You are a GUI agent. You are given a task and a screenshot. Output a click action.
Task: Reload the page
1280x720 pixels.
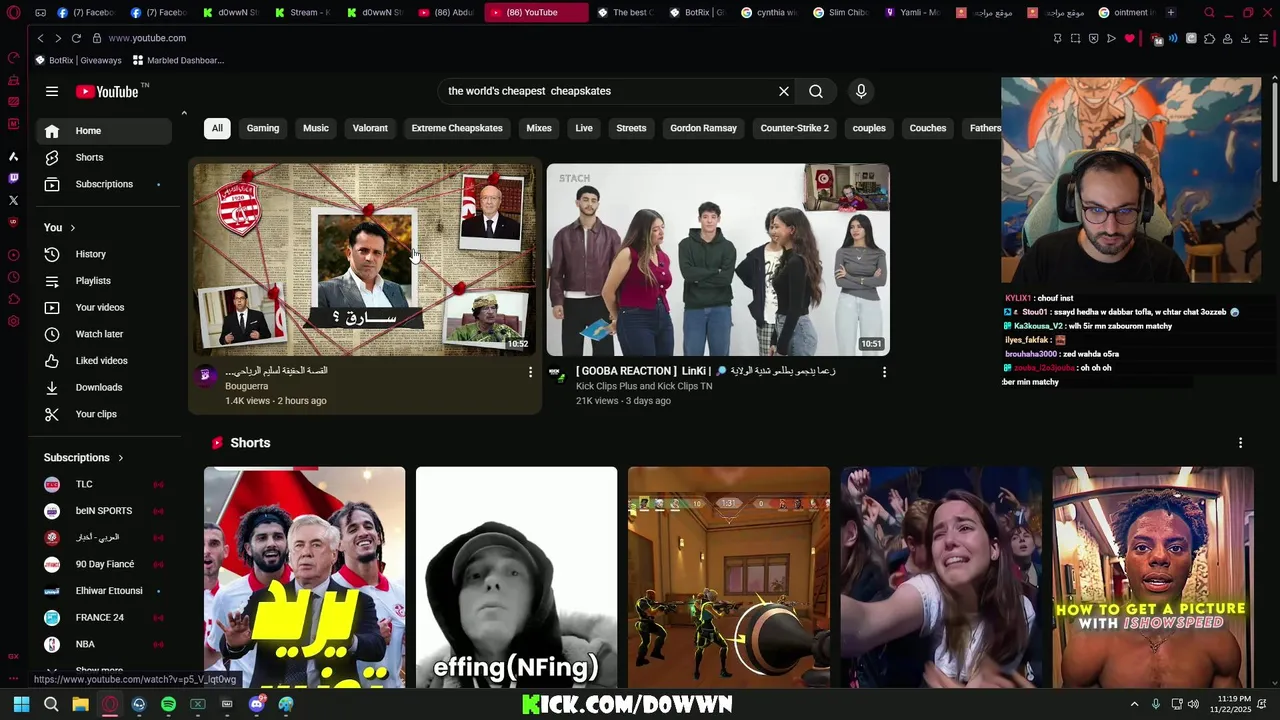(76, 38)
